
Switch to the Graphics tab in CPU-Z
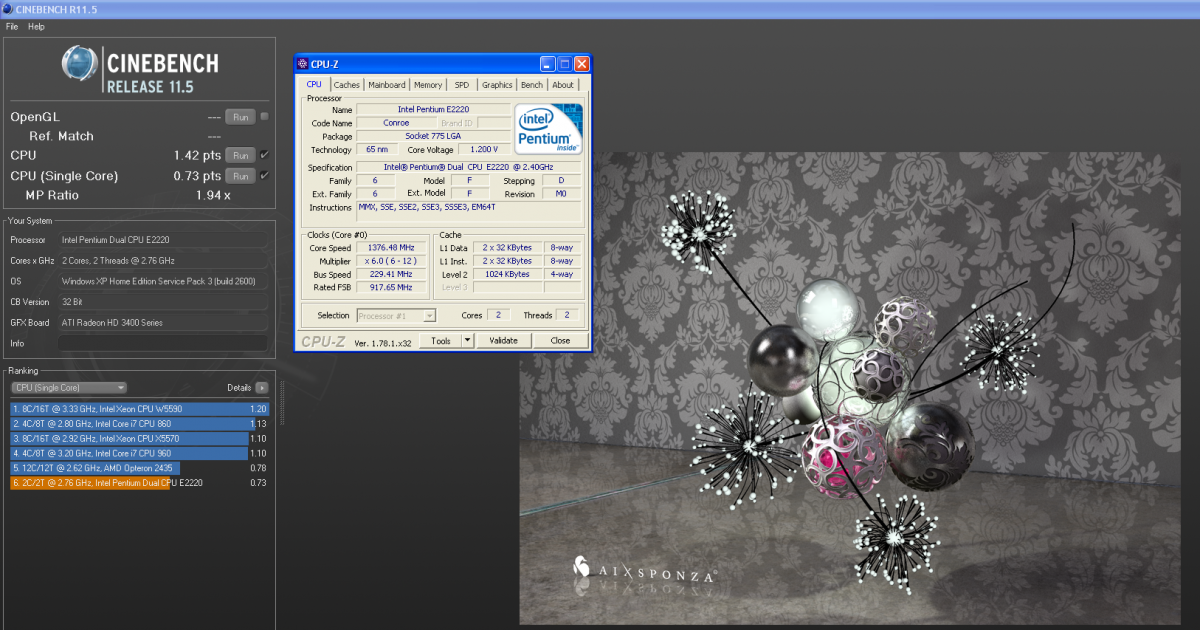tap(497, 85)
